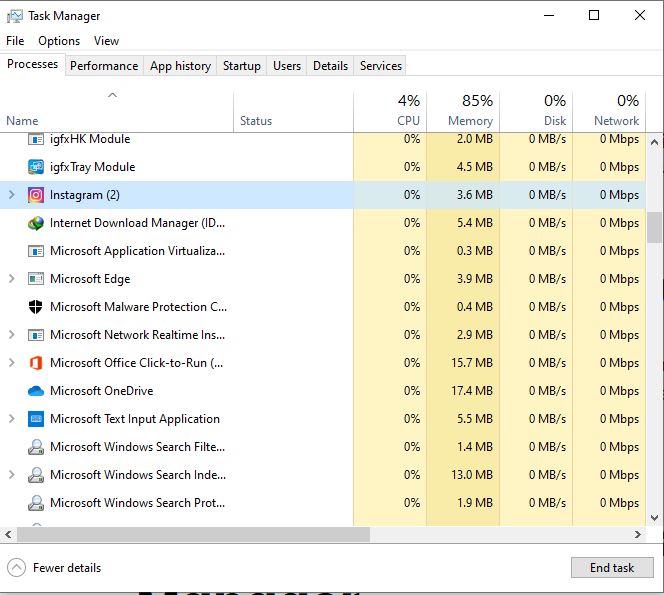Collapse view with Fewer details
Image resolution: width=664 pixels, height=595 pixels.
tap(54, 567)
